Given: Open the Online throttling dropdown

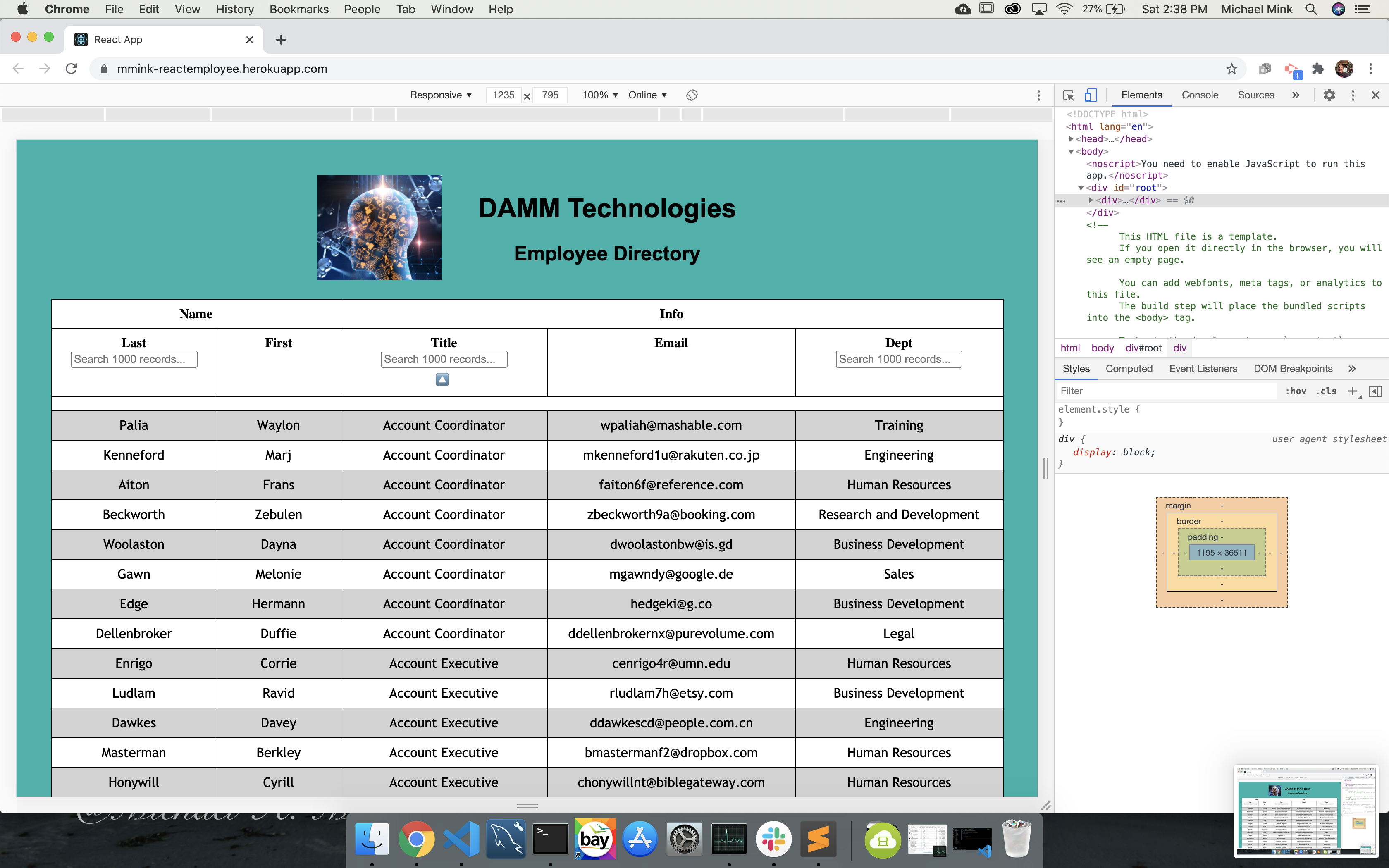Looking at the screenshot, I should click(x=647, y=95).
